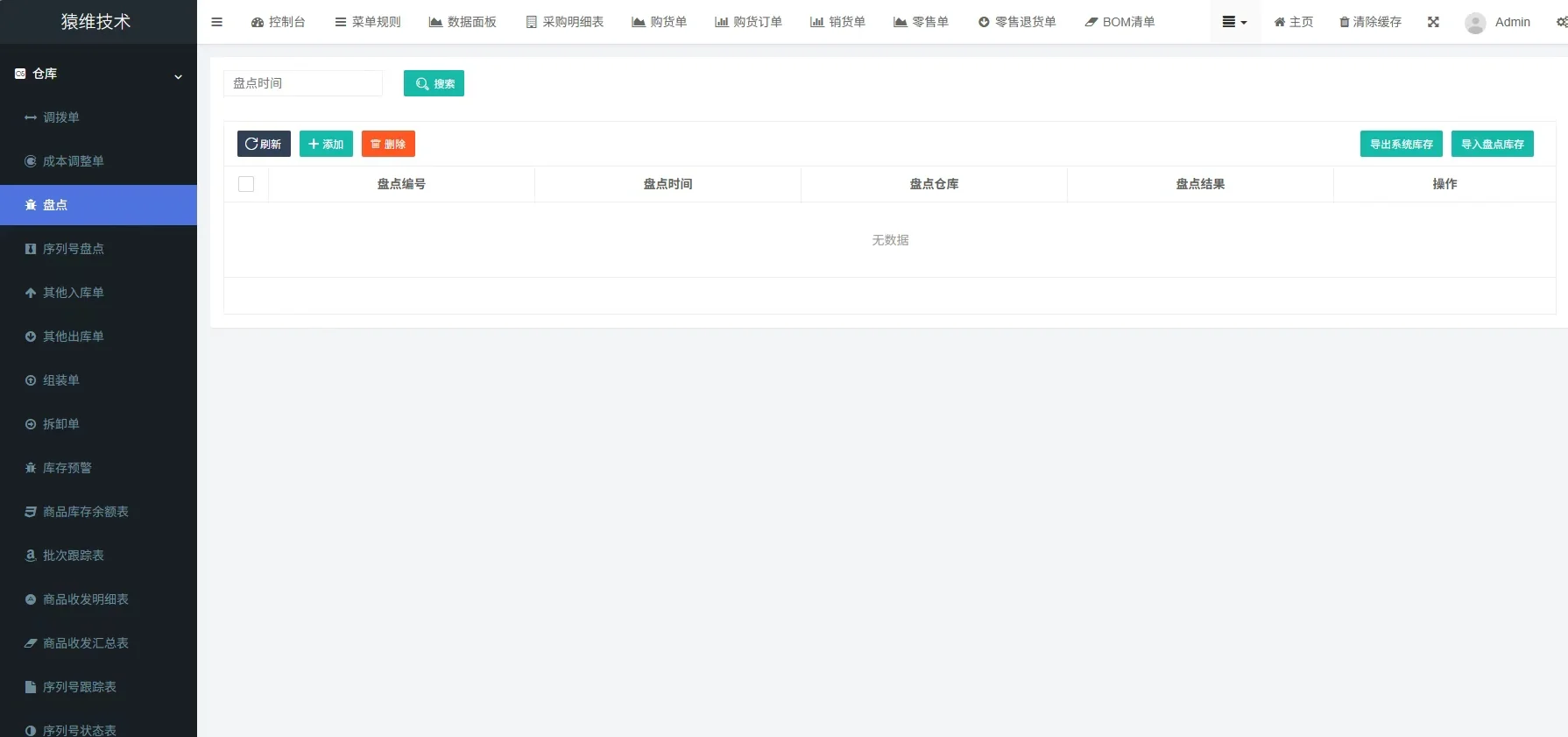Image resolution: width=1568 pixels, height=737 pixels.
Task: Switch to 数据面板 tab
Action: coord(463,22)
